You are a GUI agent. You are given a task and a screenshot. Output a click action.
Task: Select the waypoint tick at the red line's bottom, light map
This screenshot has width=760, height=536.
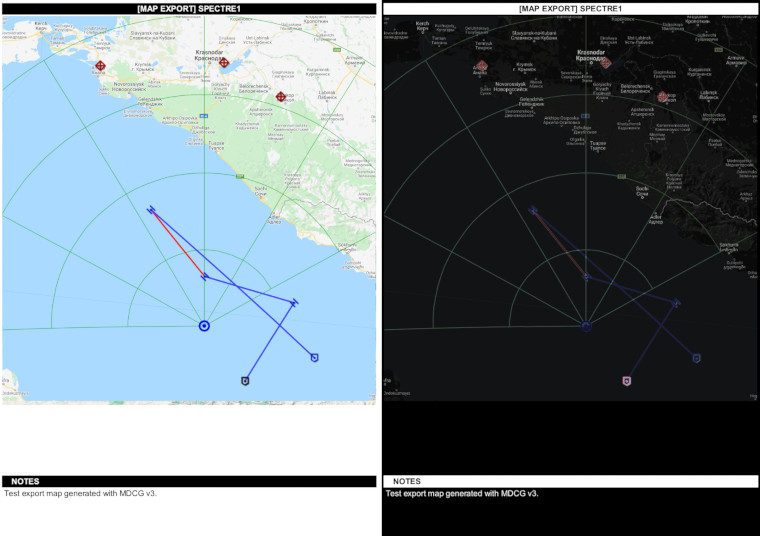205,277
